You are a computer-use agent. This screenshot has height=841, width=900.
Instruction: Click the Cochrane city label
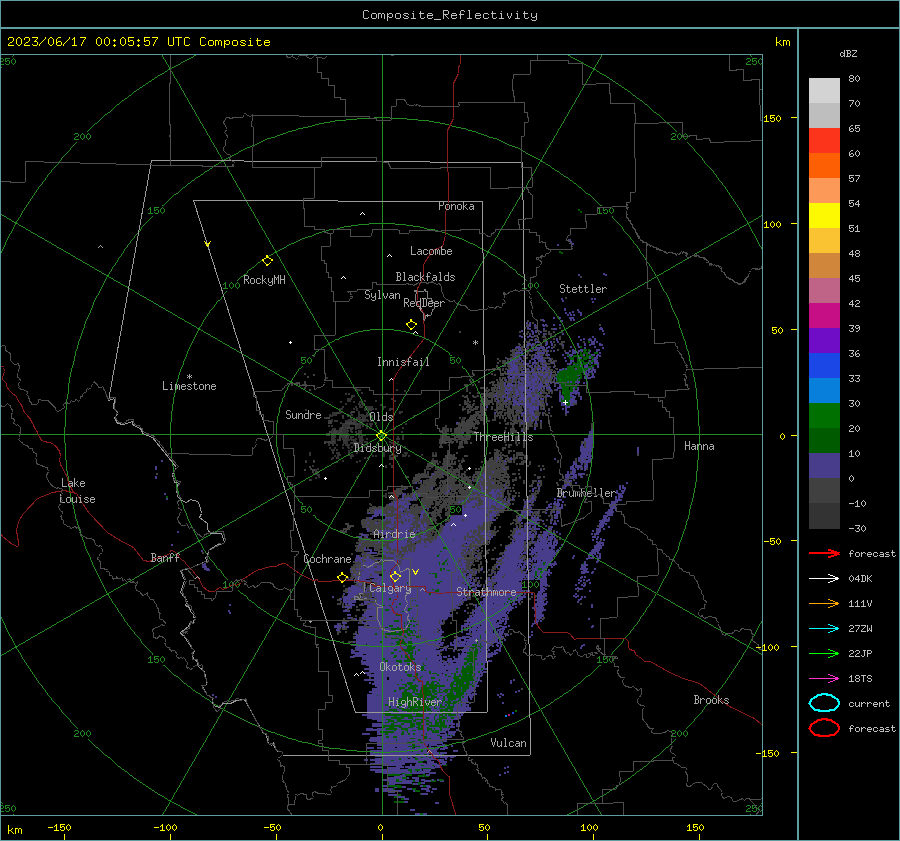coord(327,559)
